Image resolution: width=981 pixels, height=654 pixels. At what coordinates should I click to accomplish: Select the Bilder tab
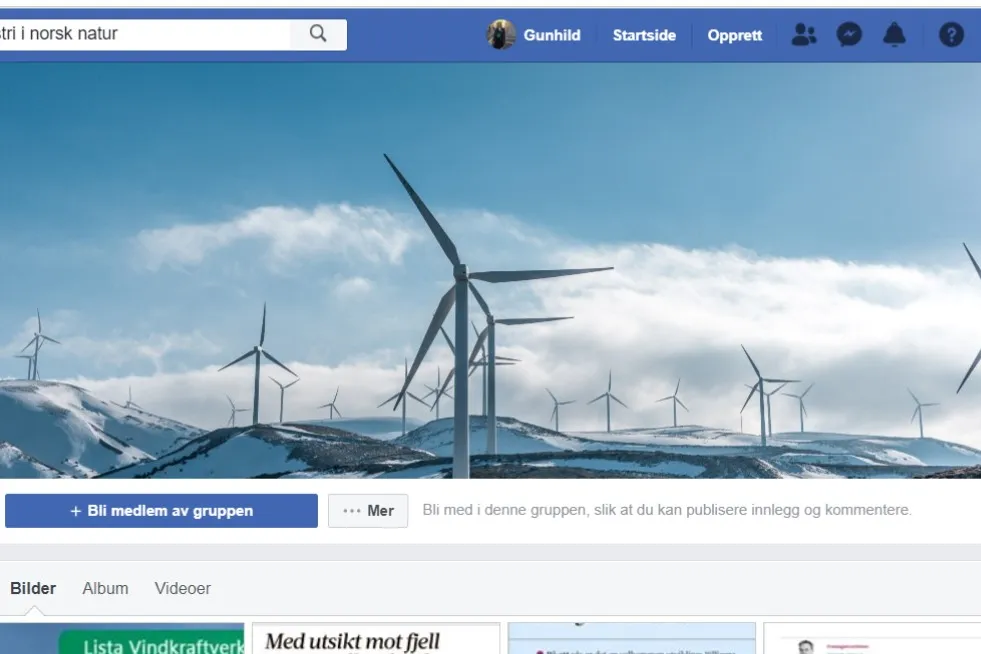[33, 588]
